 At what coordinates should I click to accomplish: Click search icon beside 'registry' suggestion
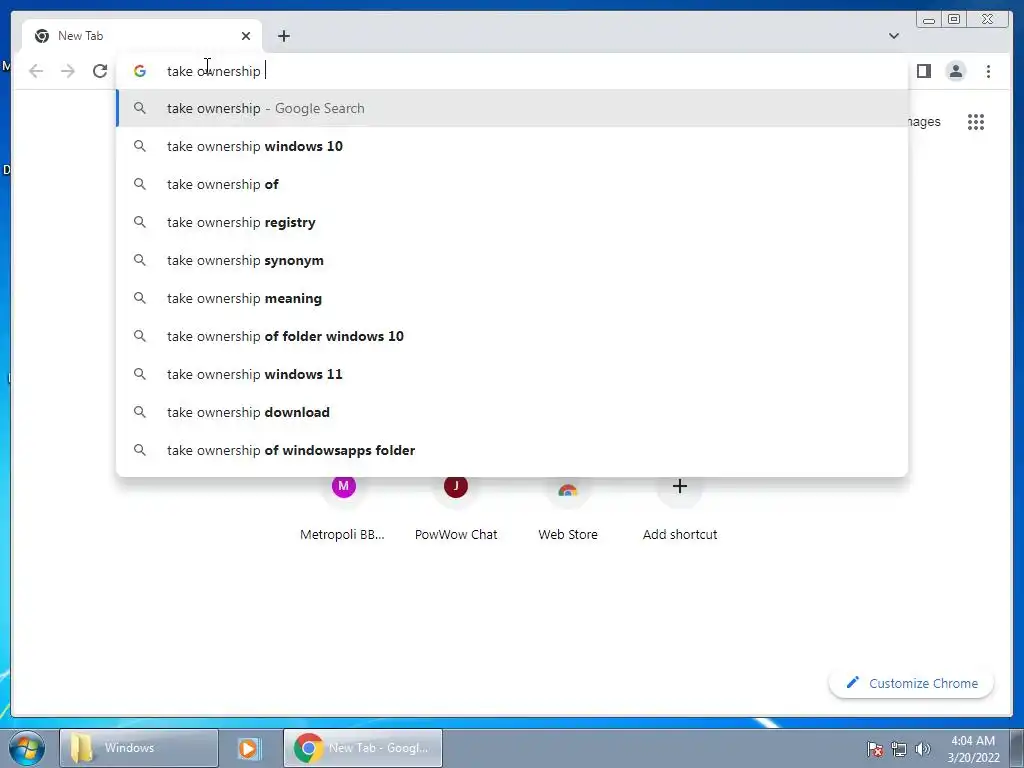140,222
